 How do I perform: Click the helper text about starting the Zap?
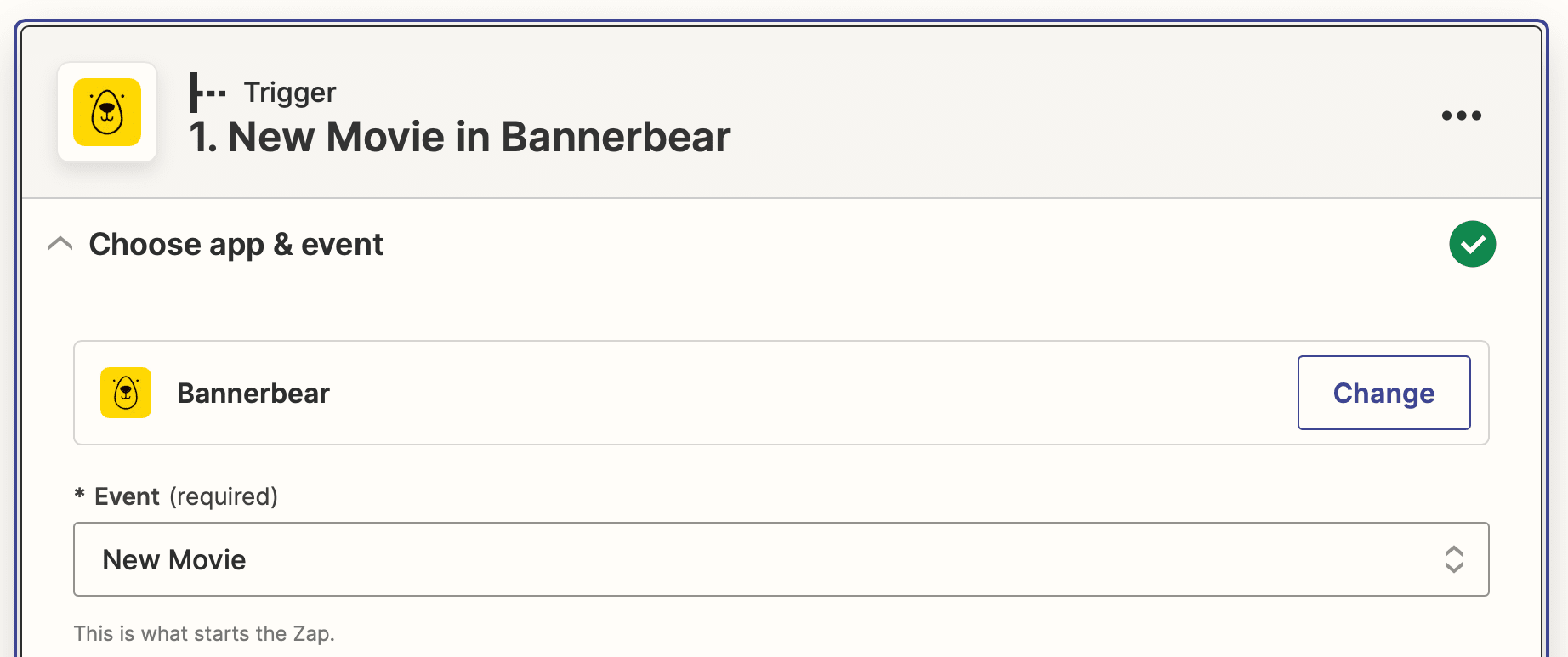pyautogui.click(x=204, y=634)
